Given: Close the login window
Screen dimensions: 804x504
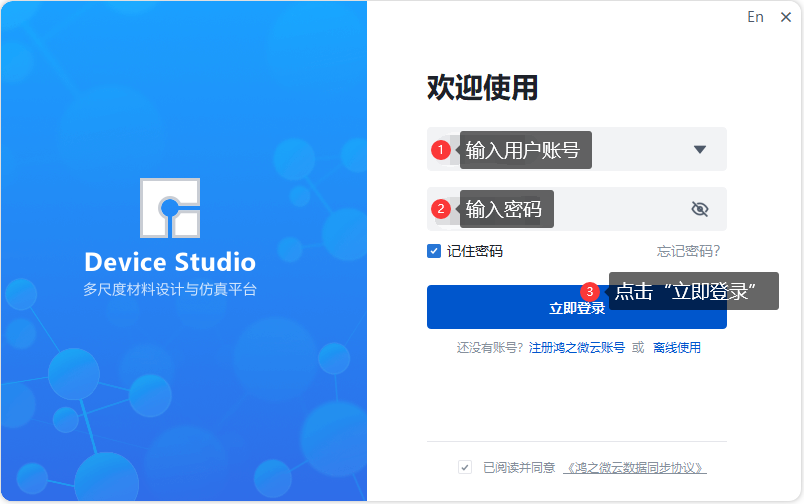Looking at the screenshot, I should (x=785, y=17).
